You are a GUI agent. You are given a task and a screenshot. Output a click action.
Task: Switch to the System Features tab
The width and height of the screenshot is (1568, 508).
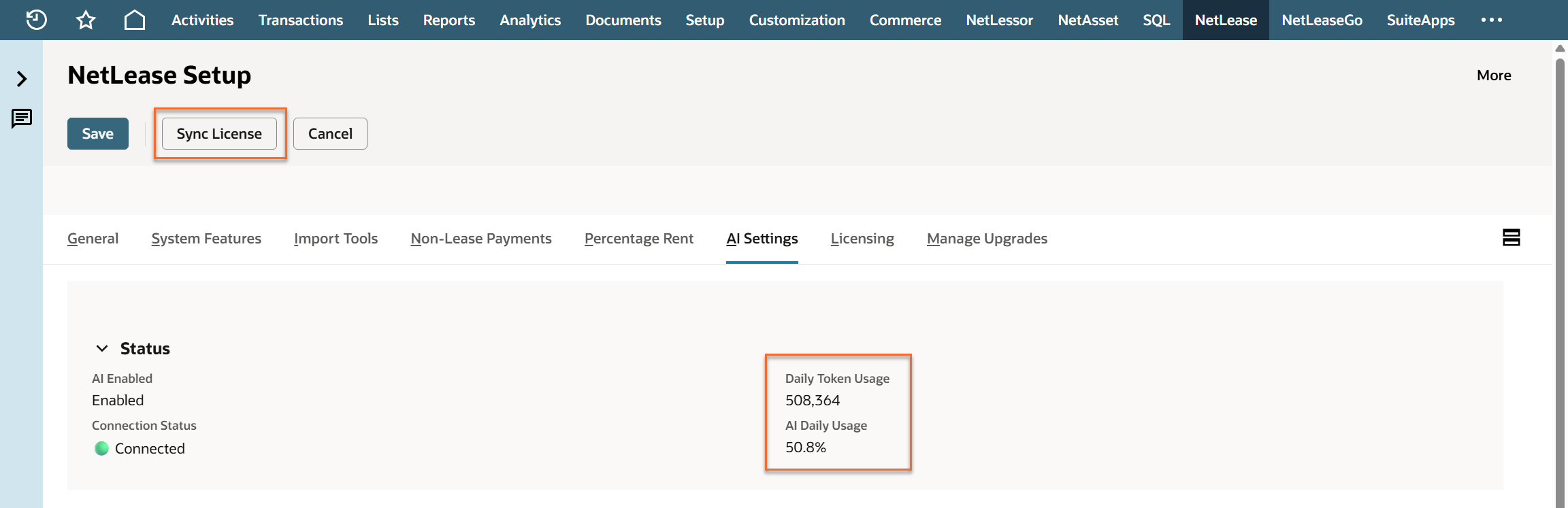click(206, 239)
